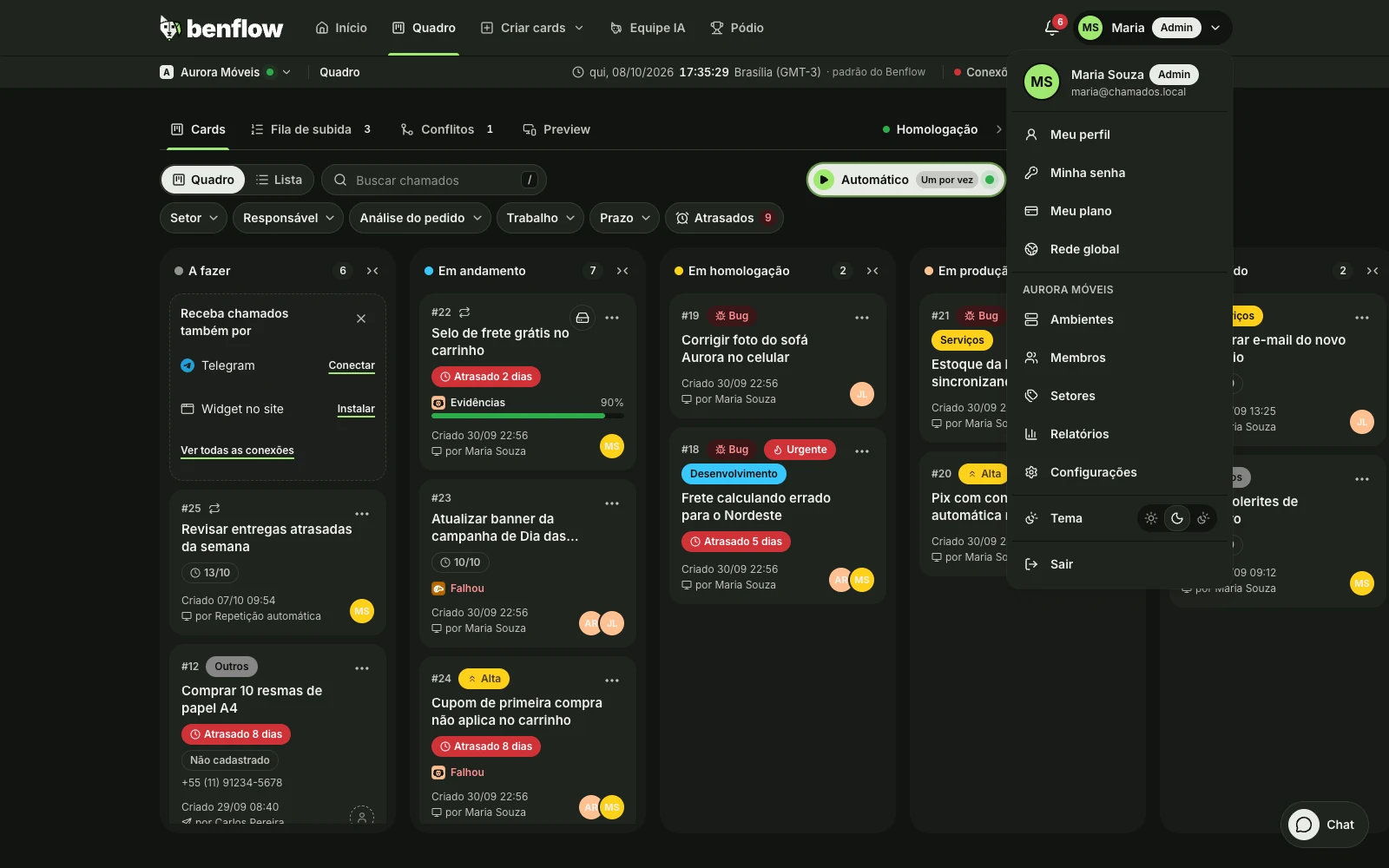Click the benflow logo
The image size is (1389, 868).
(221, 28)
